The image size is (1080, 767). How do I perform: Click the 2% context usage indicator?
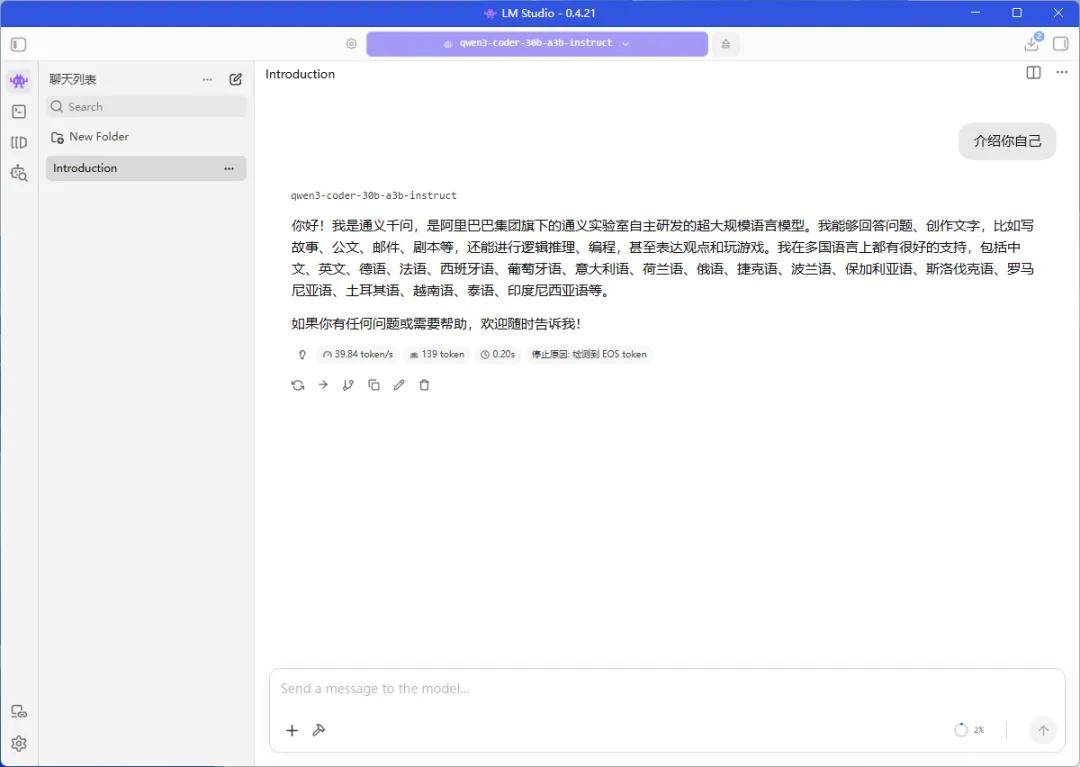click(969, 731)
